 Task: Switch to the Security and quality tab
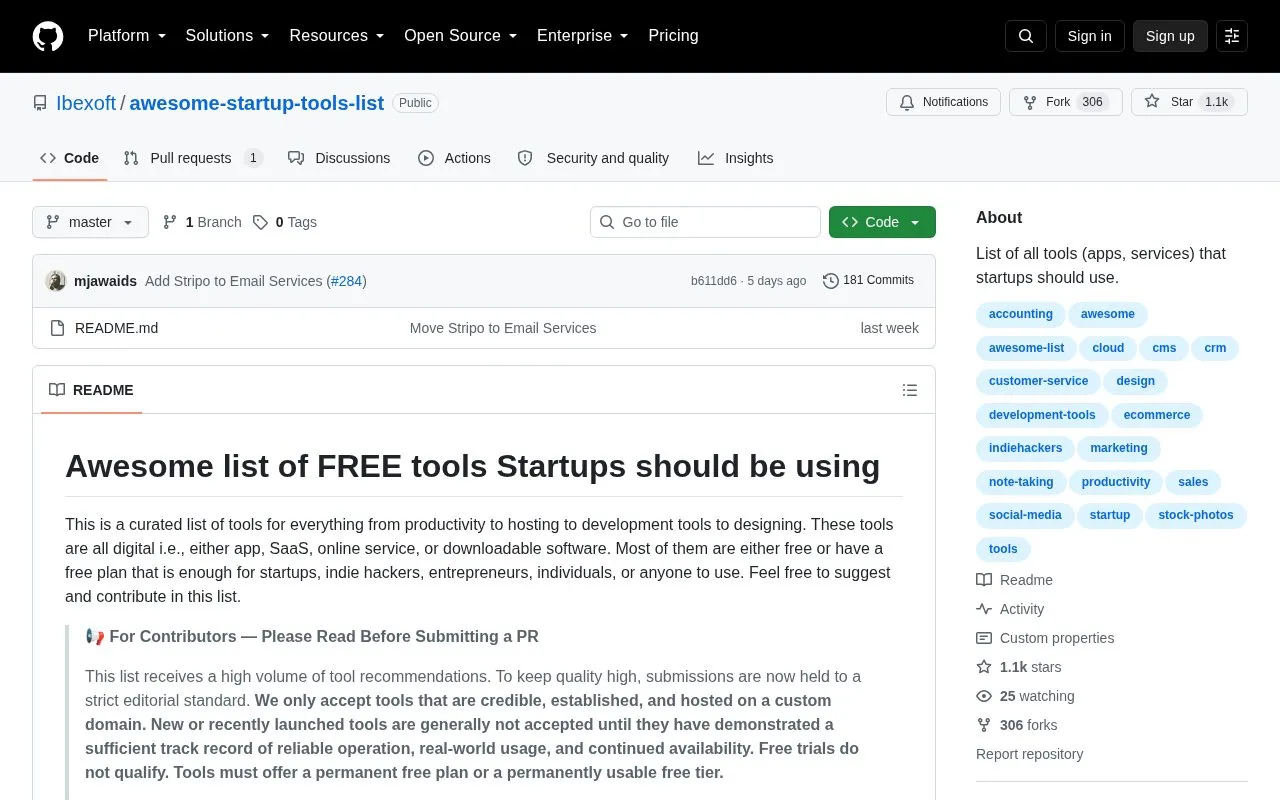click(593, 158)
